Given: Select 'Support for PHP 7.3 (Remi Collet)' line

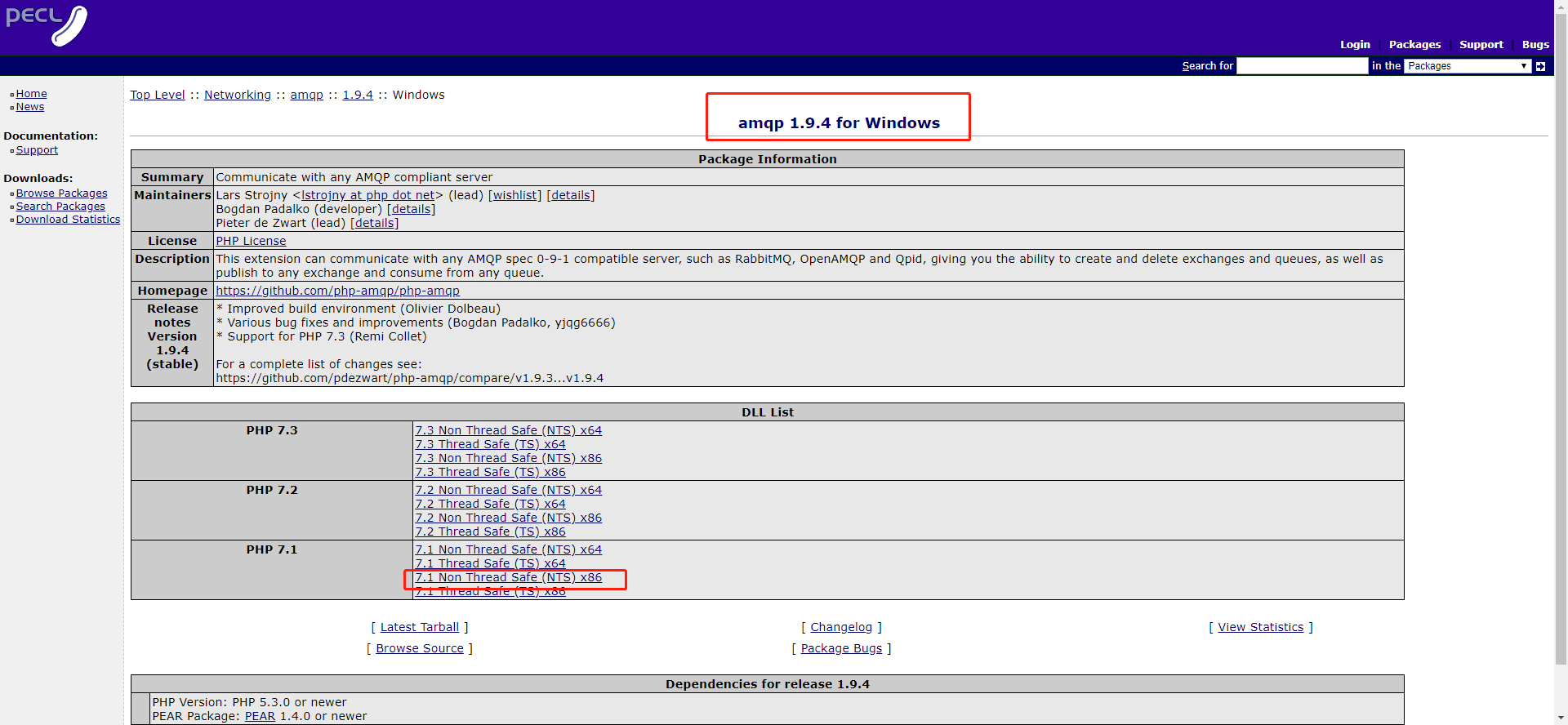Looking at the screenshot, I should tap(322, 336).
